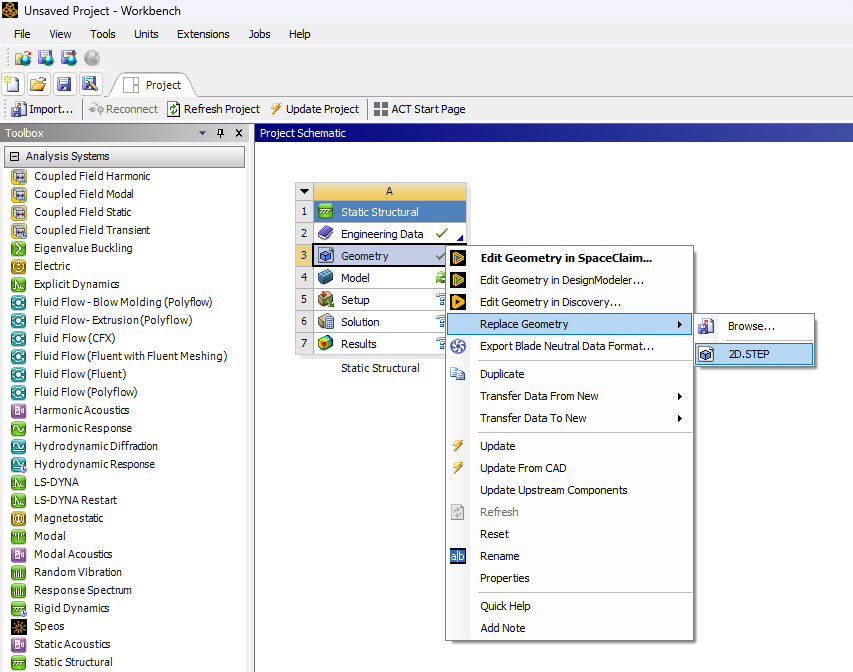Choose Edit Geometry in DesignModeler

point(561,280)
